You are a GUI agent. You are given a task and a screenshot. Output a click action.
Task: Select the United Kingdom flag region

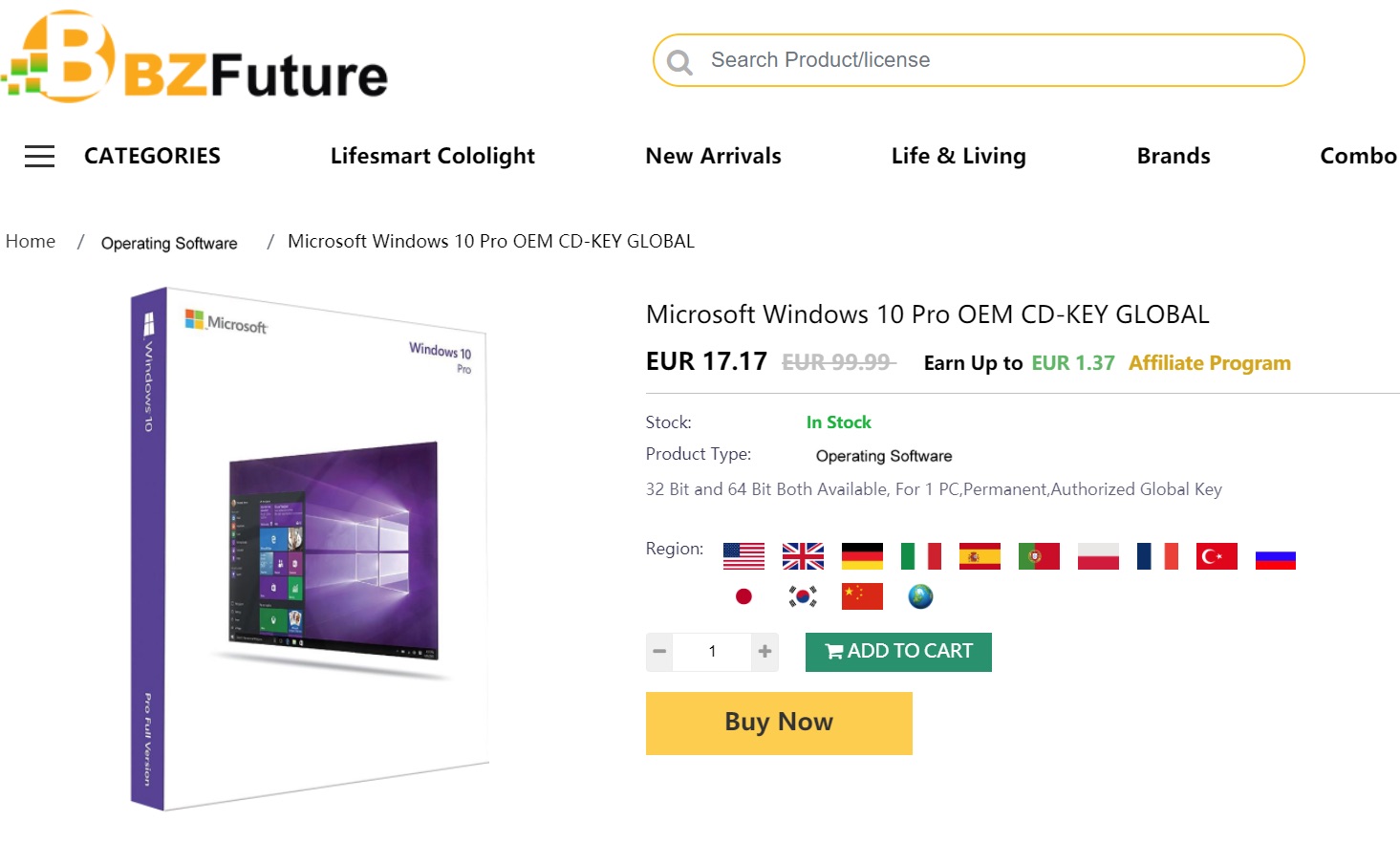click(x=803, y=556)
